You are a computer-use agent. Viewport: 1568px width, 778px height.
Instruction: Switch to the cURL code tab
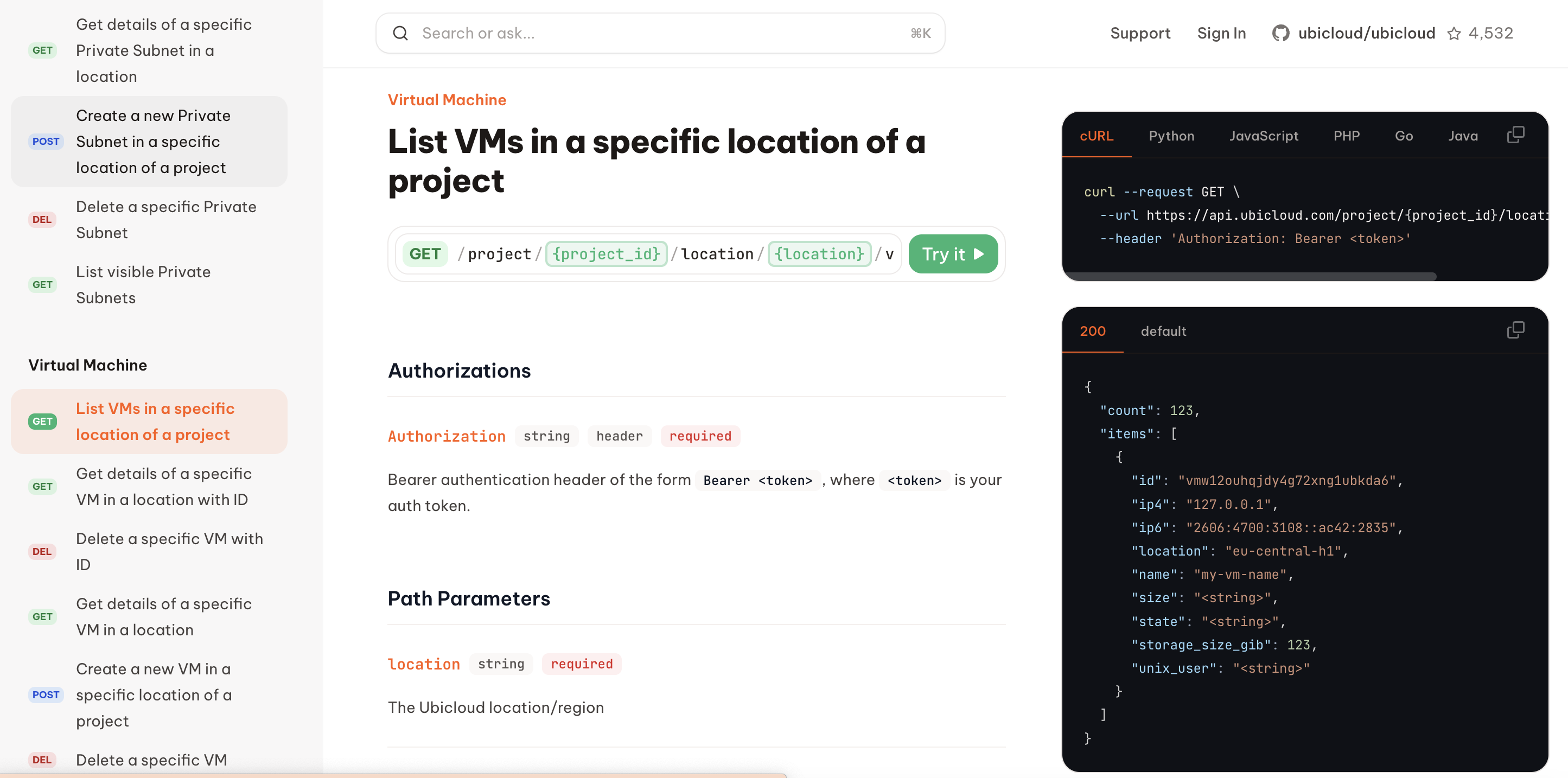coord(1097,136)
